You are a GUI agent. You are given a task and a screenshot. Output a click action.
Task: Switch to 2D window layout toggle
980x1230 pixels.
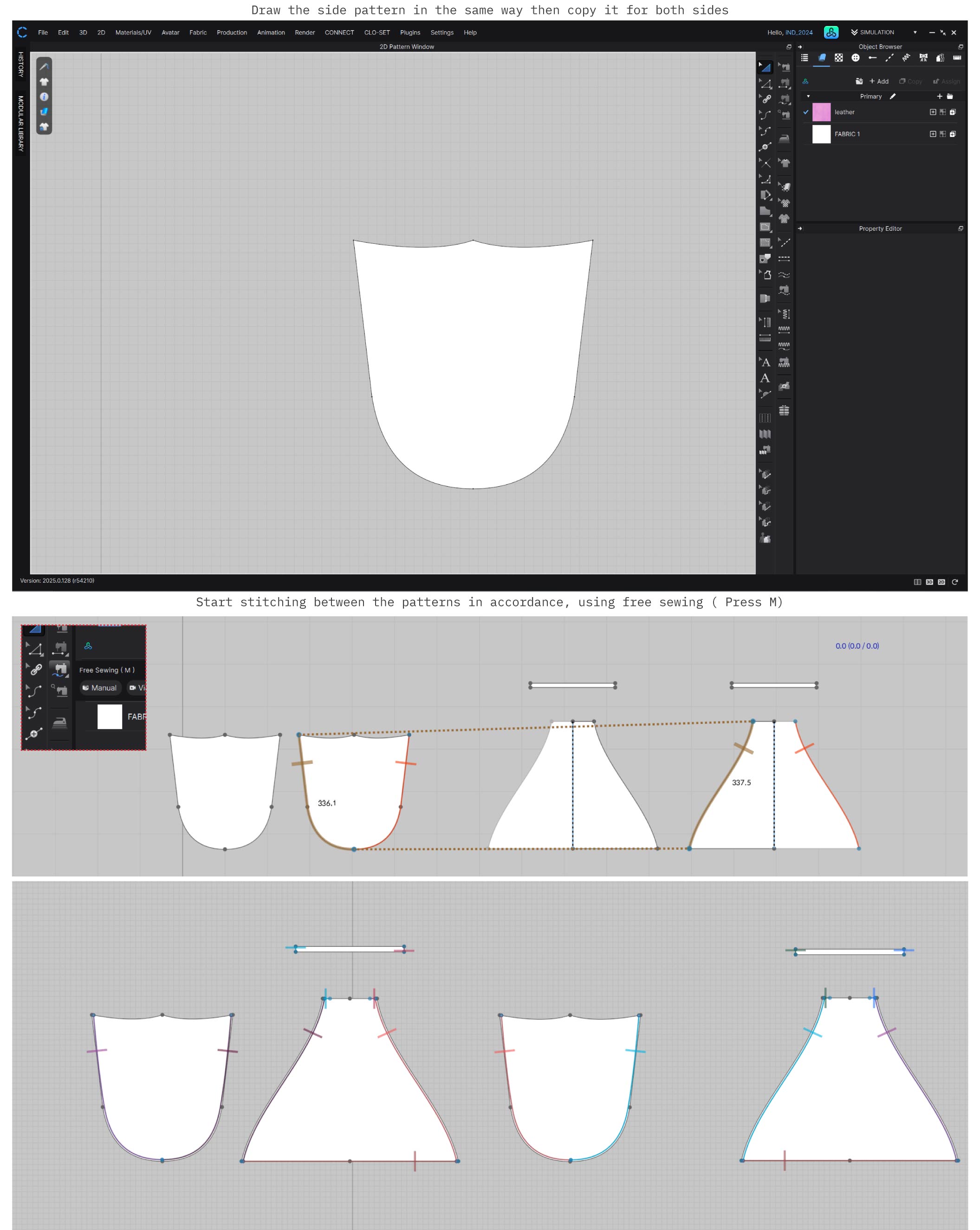click(941, 582)
